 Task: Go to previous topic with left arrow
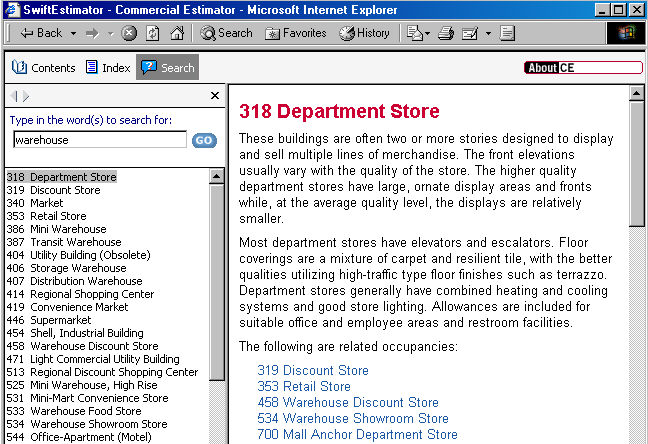click(15, 96)
